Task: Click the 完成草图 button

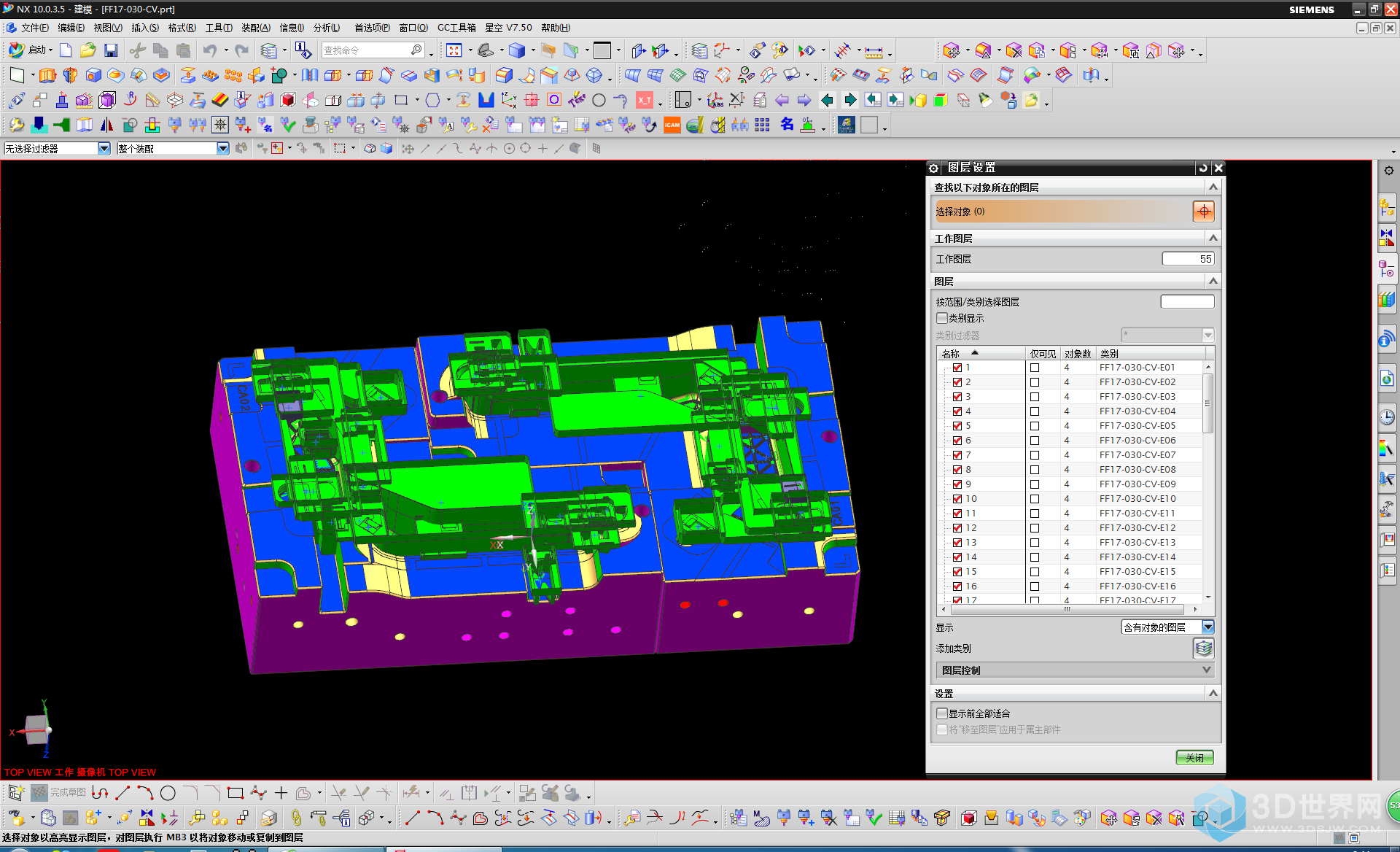Action: [60, 793]
